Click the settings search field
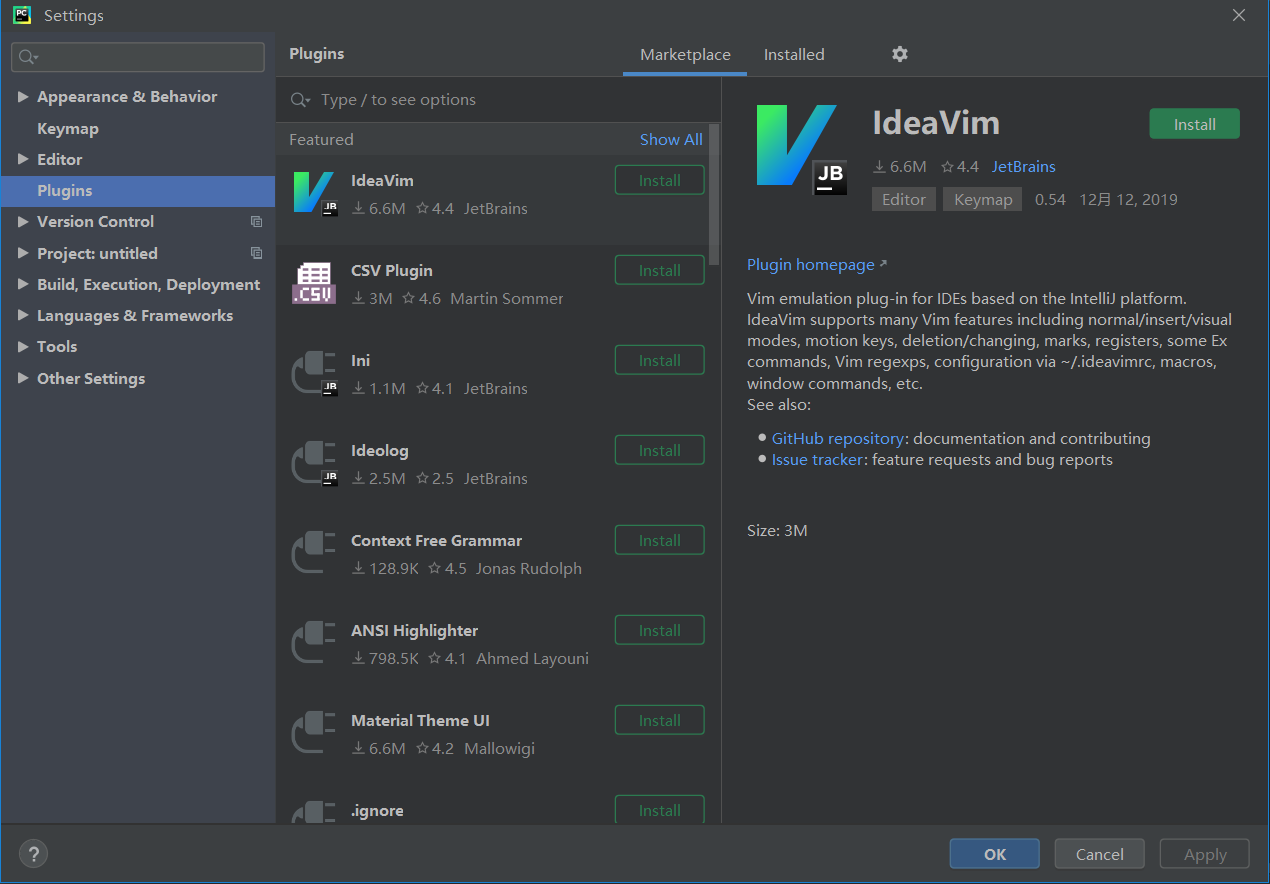This screenshot has width=1270, height=884. pyautogui.click(x=138, y=57)
